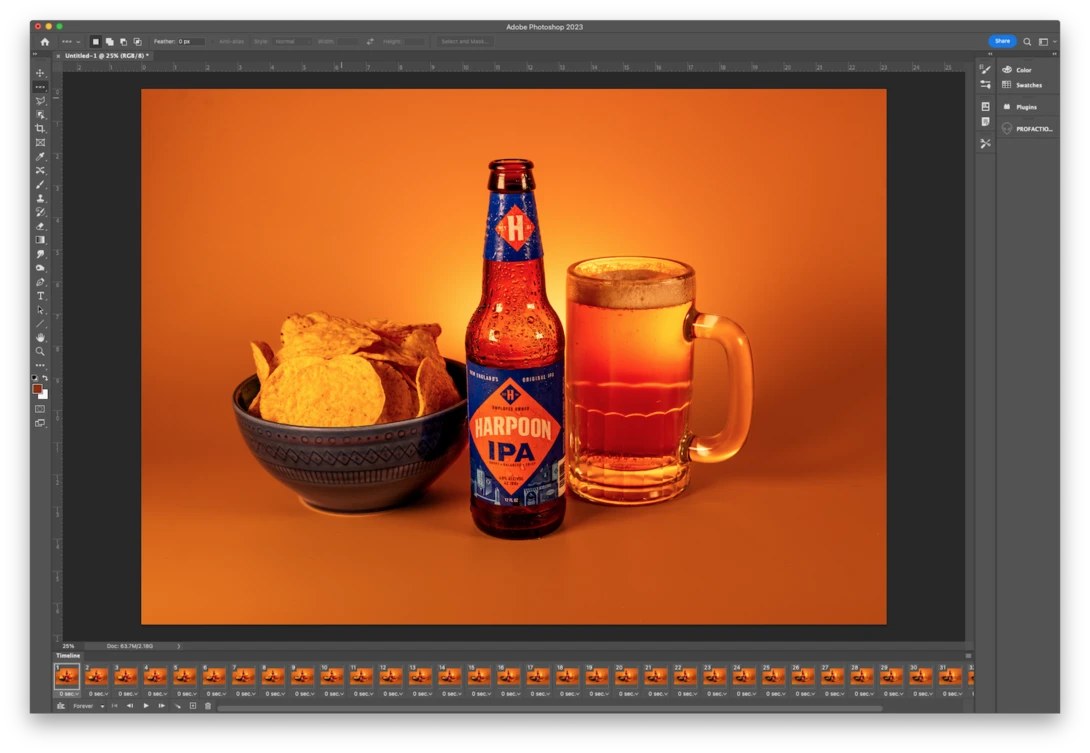Open the Brushes panel icon
Viewport: 1090px width, 753px height.
point(985,70)
